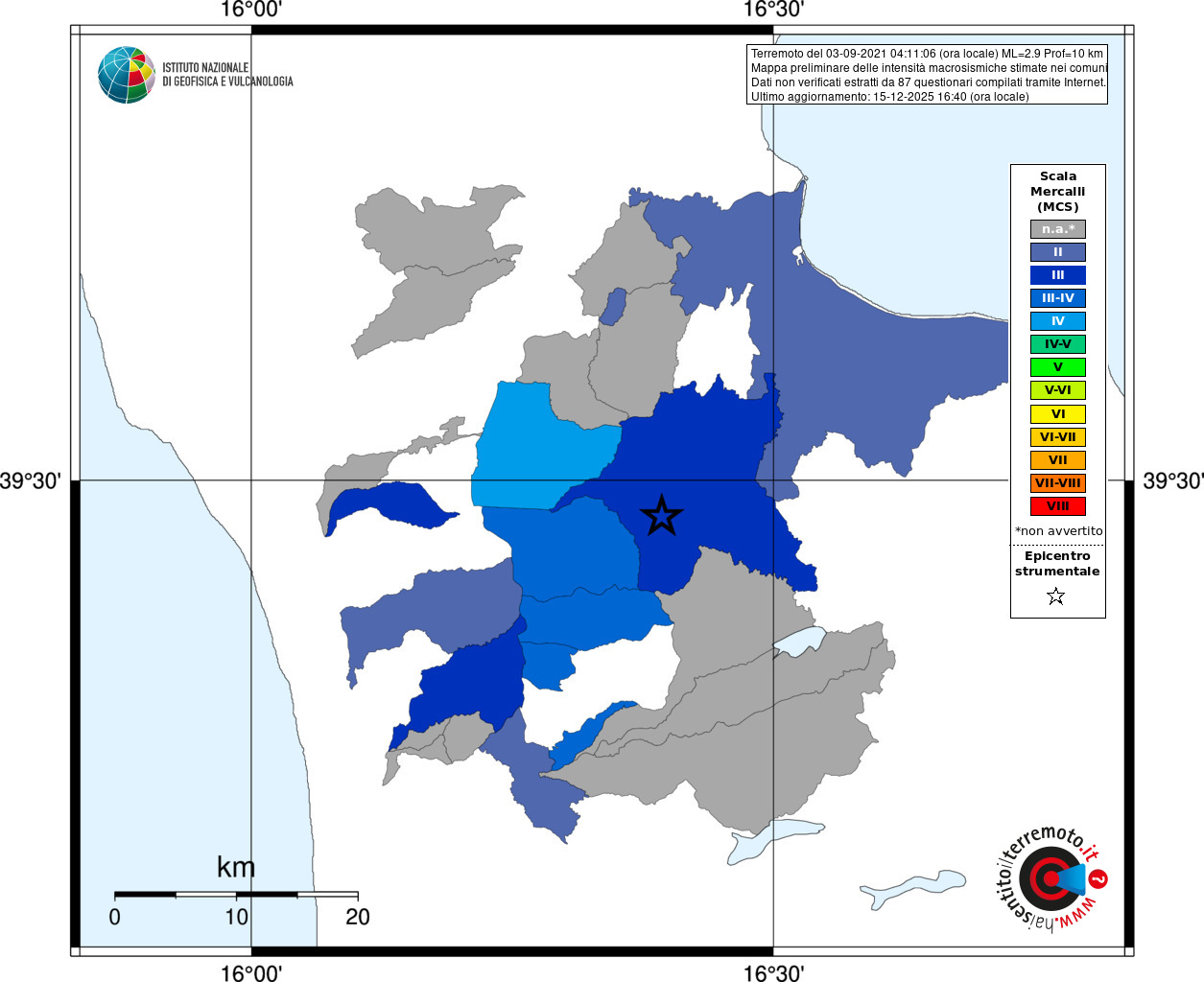Select the V-VI legend swatch

[x=1058, y=390]
